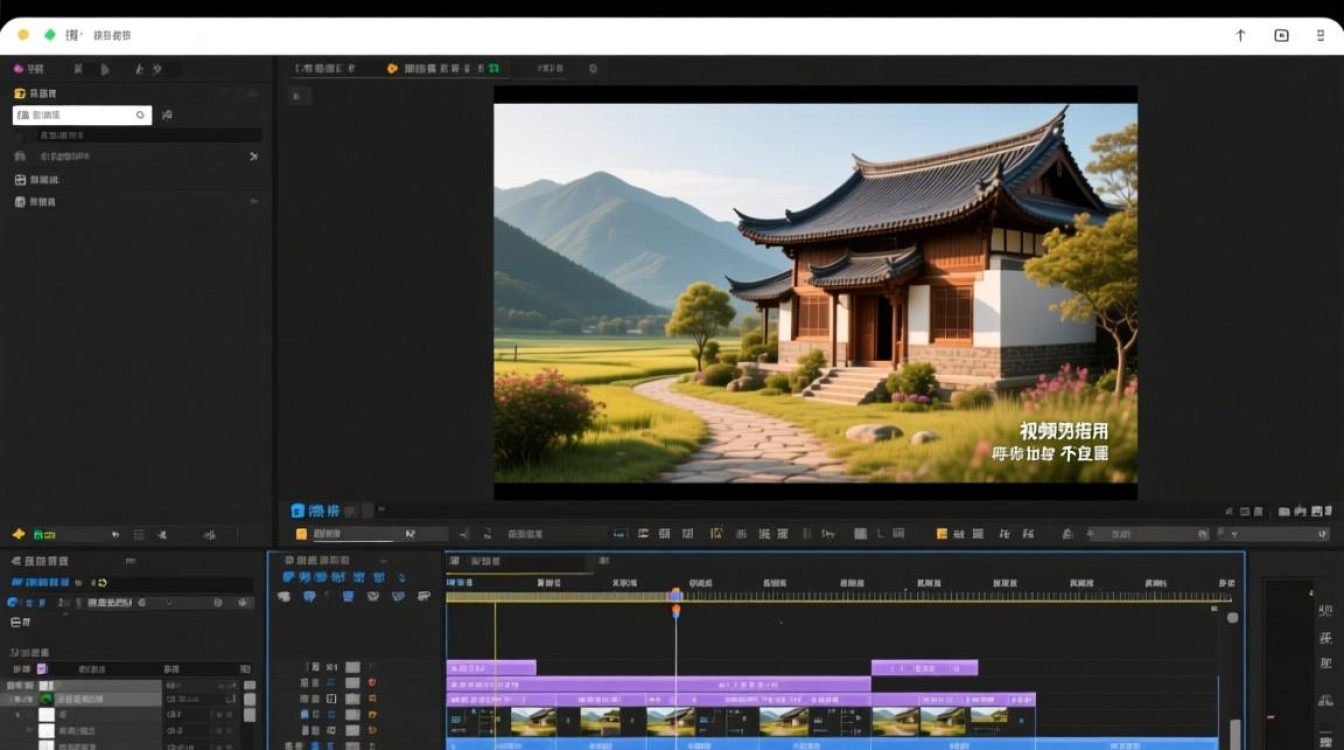Screen dimensions: 1344x750
Task: Click the pink icon at top of left panel
Action: [x=18, y=69]
